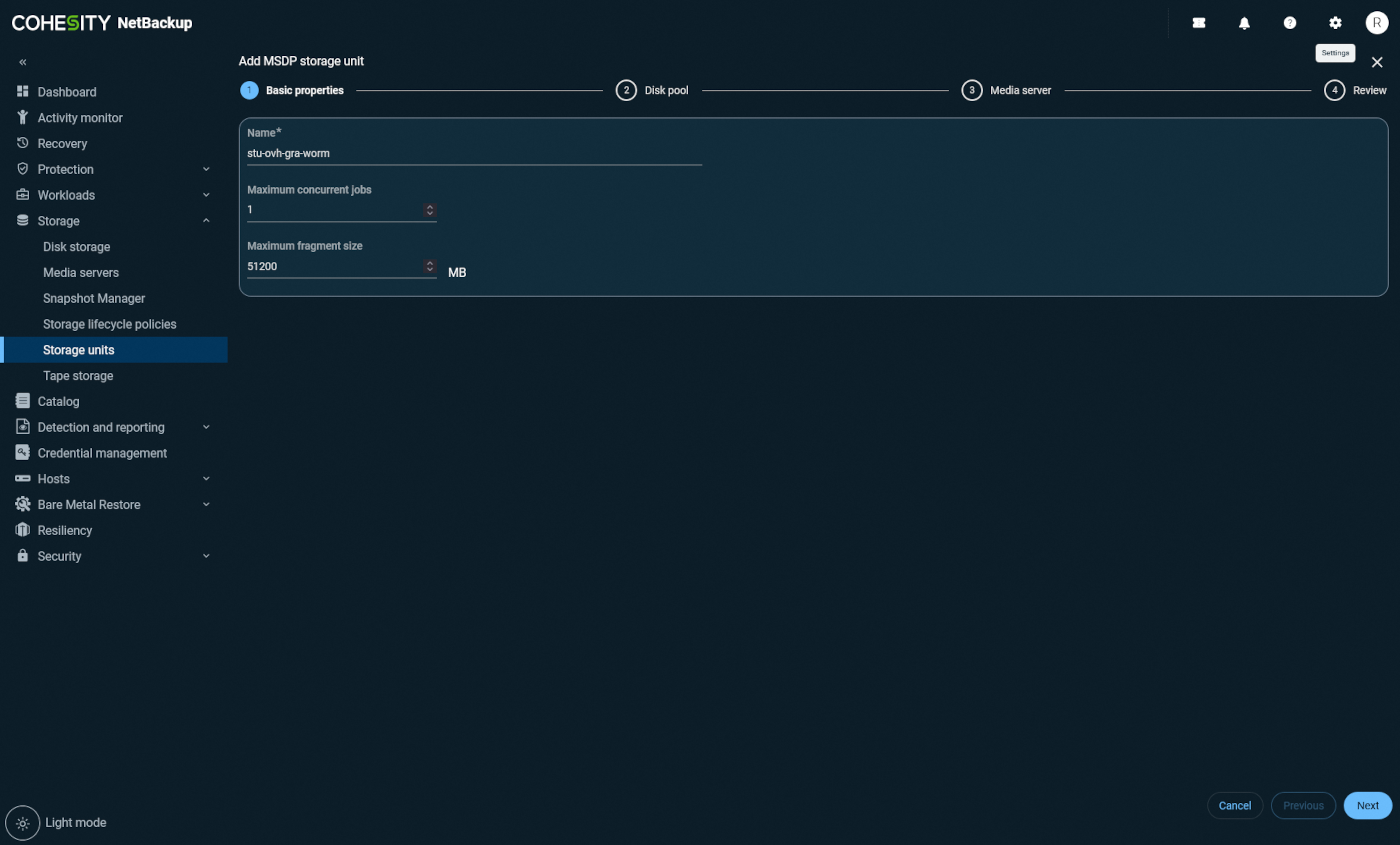Switch to Light mode
Viewport: 1400px width, 845px height.
(23, 822)
